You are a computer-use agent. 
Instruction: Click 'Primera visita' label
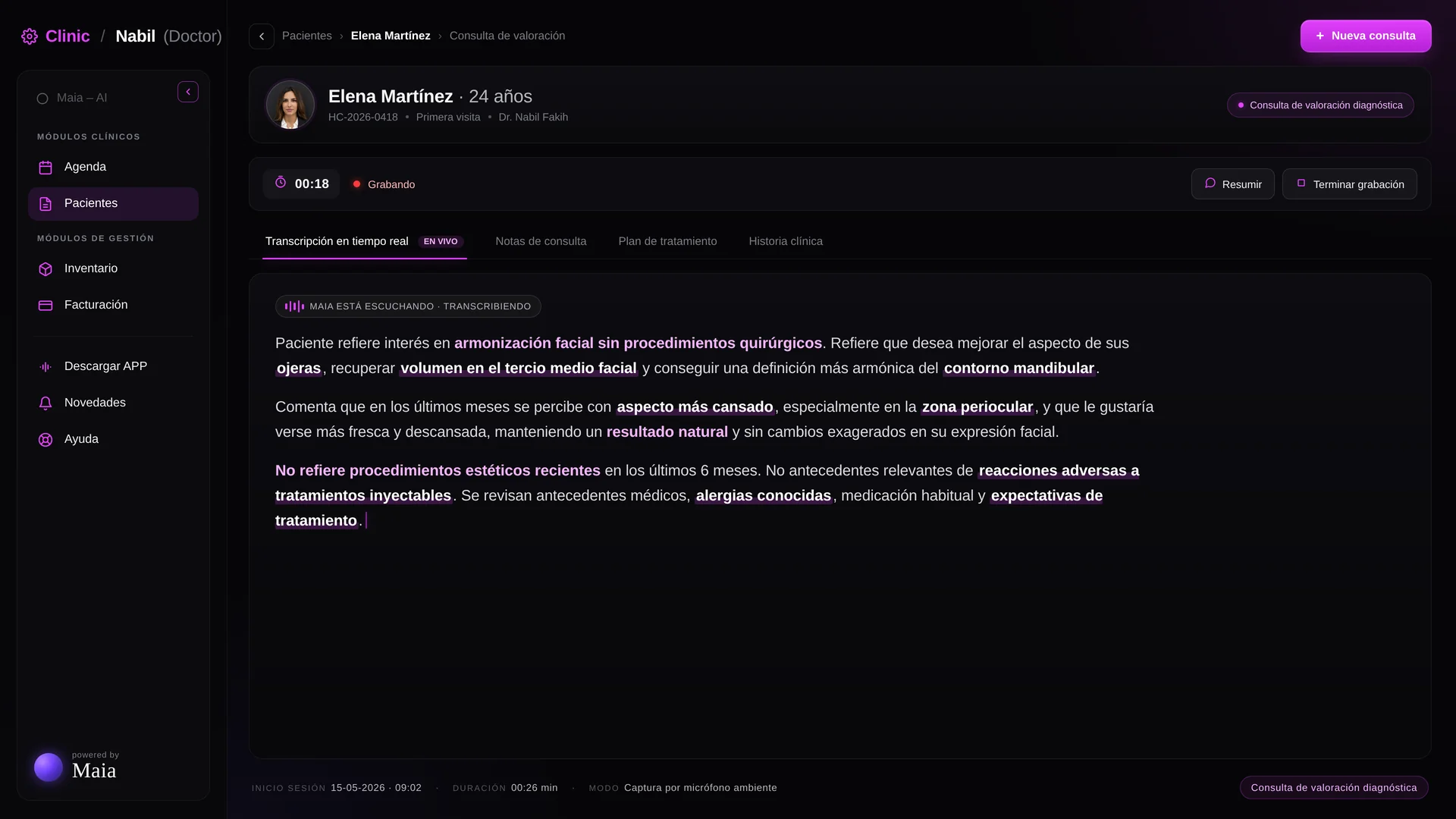click(x=448, y=118)
